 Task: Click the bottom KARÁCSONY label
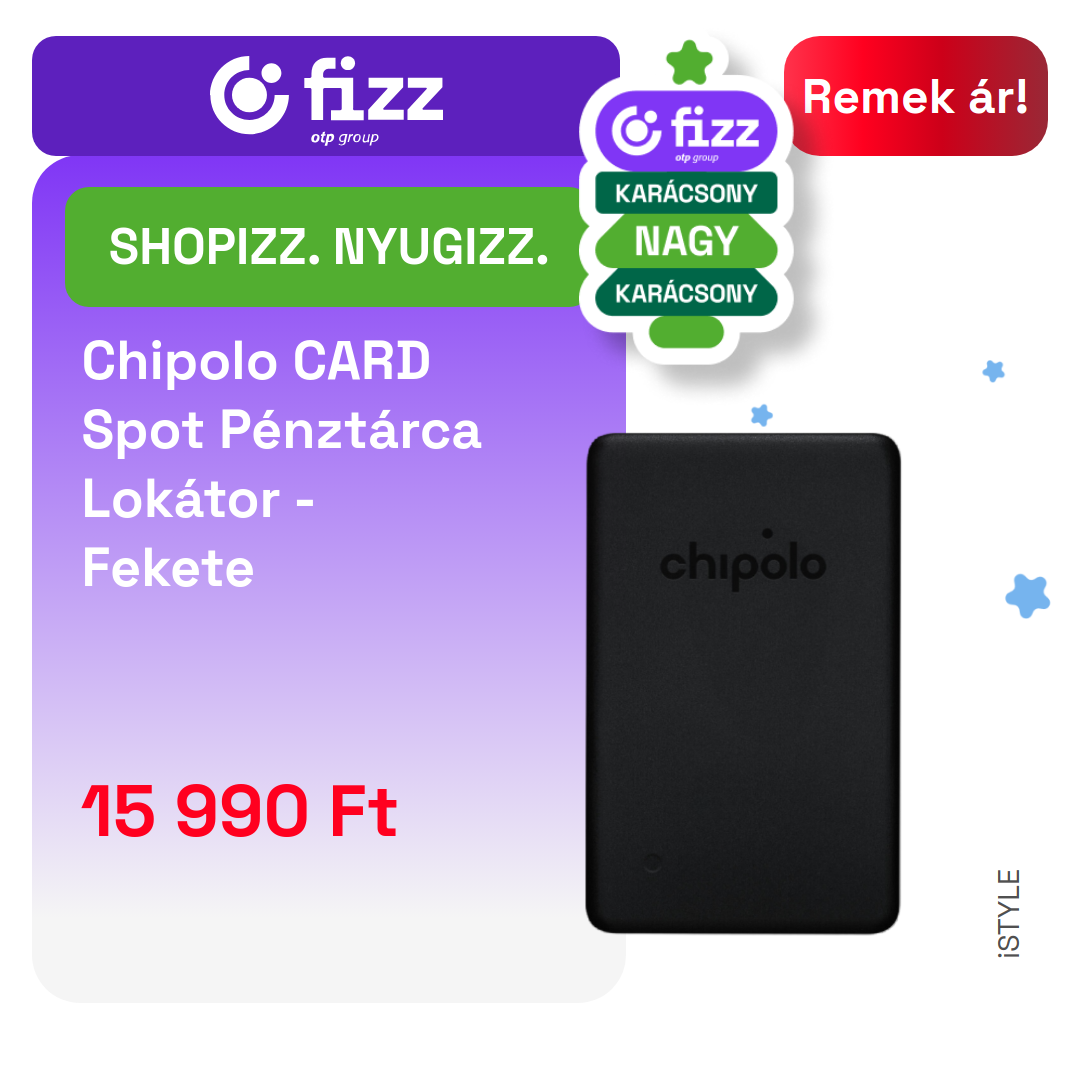tap(686, 293)
